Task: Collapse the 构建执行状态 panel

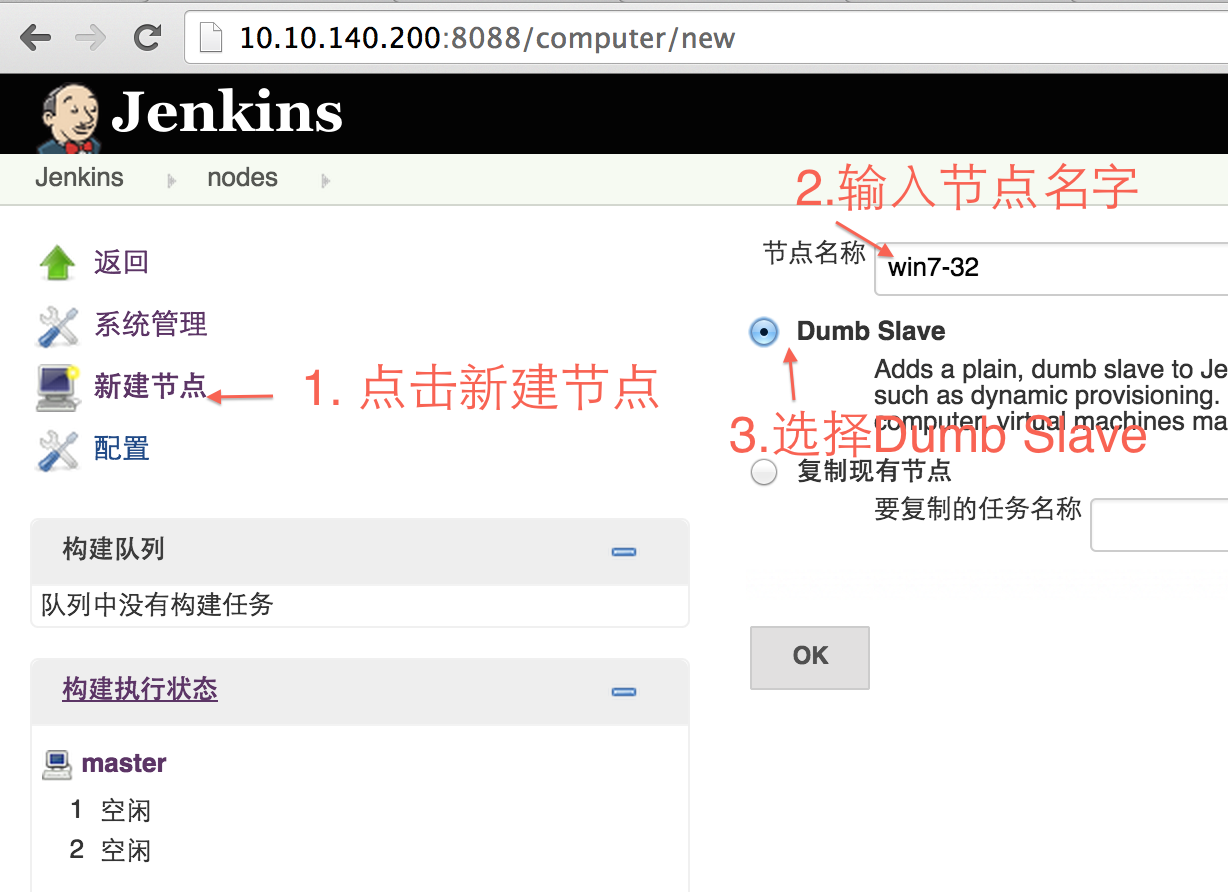Action: (x=624, y=691)
